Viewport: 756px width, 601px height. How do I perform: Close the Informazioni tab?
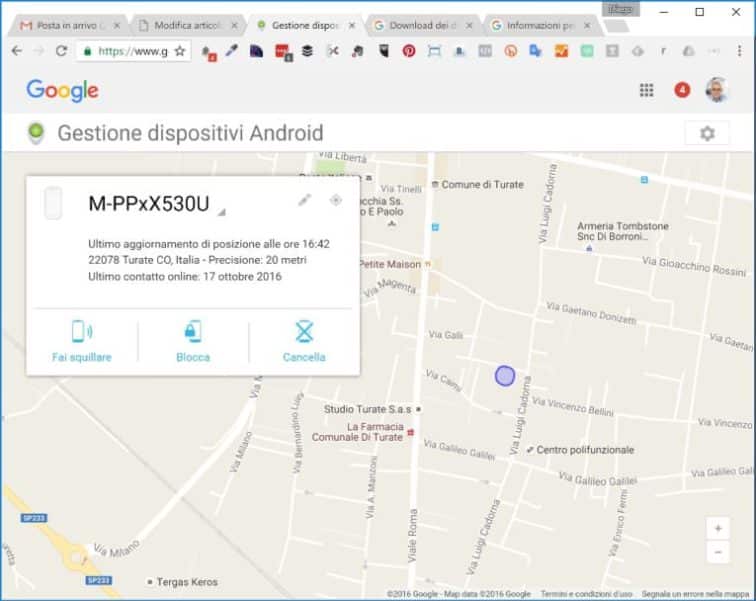click(587, 26)
